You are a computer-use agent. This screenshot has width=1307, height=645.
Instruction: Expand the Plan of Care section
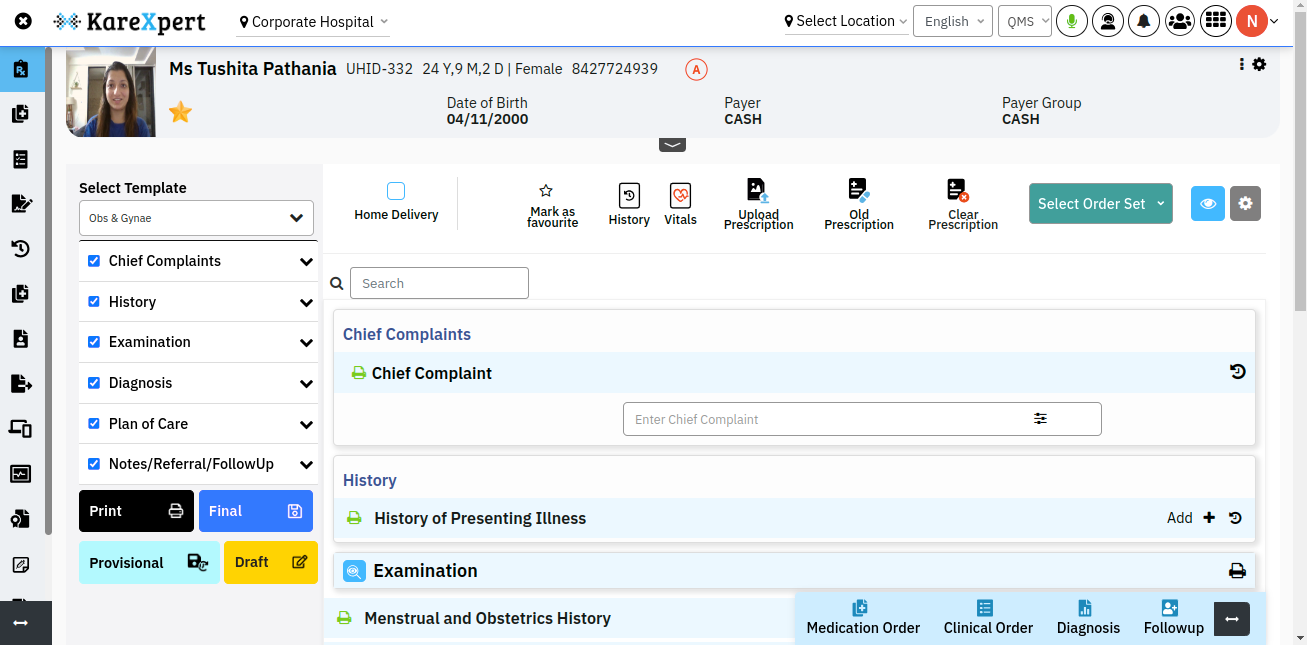tap(305, 423)
